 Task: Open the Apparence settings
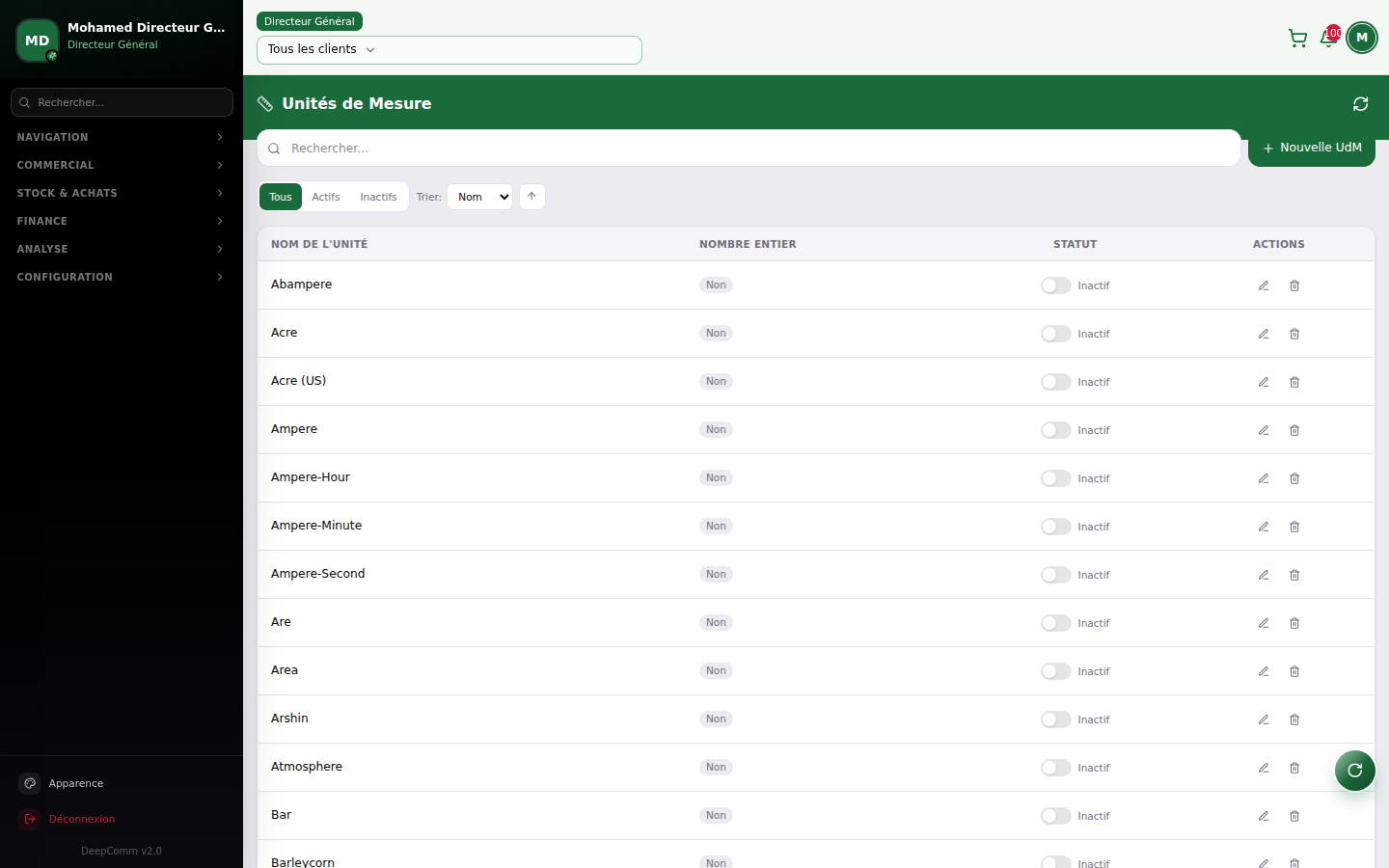tap(122, 783)
